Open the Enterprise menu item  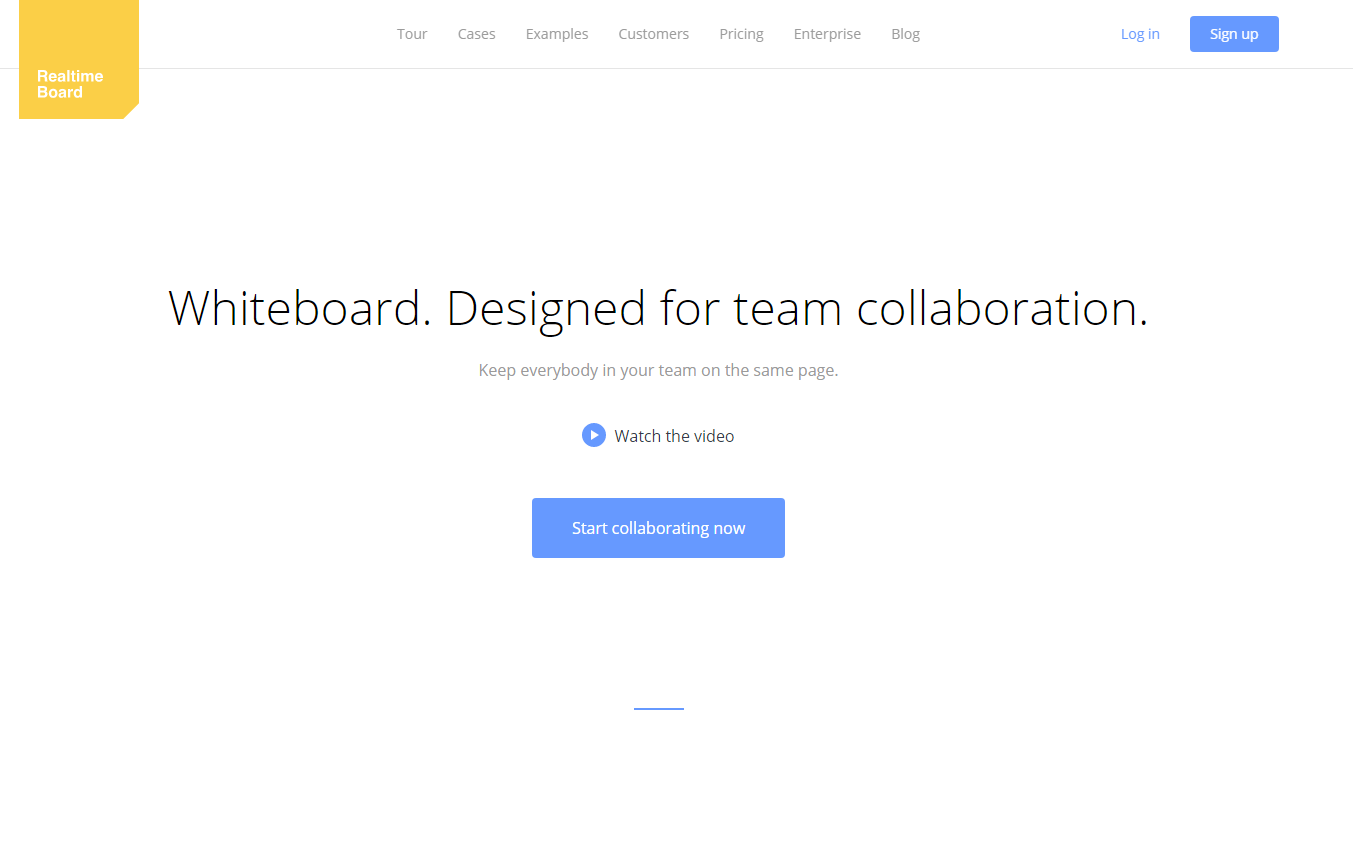[x=827, y=34]
